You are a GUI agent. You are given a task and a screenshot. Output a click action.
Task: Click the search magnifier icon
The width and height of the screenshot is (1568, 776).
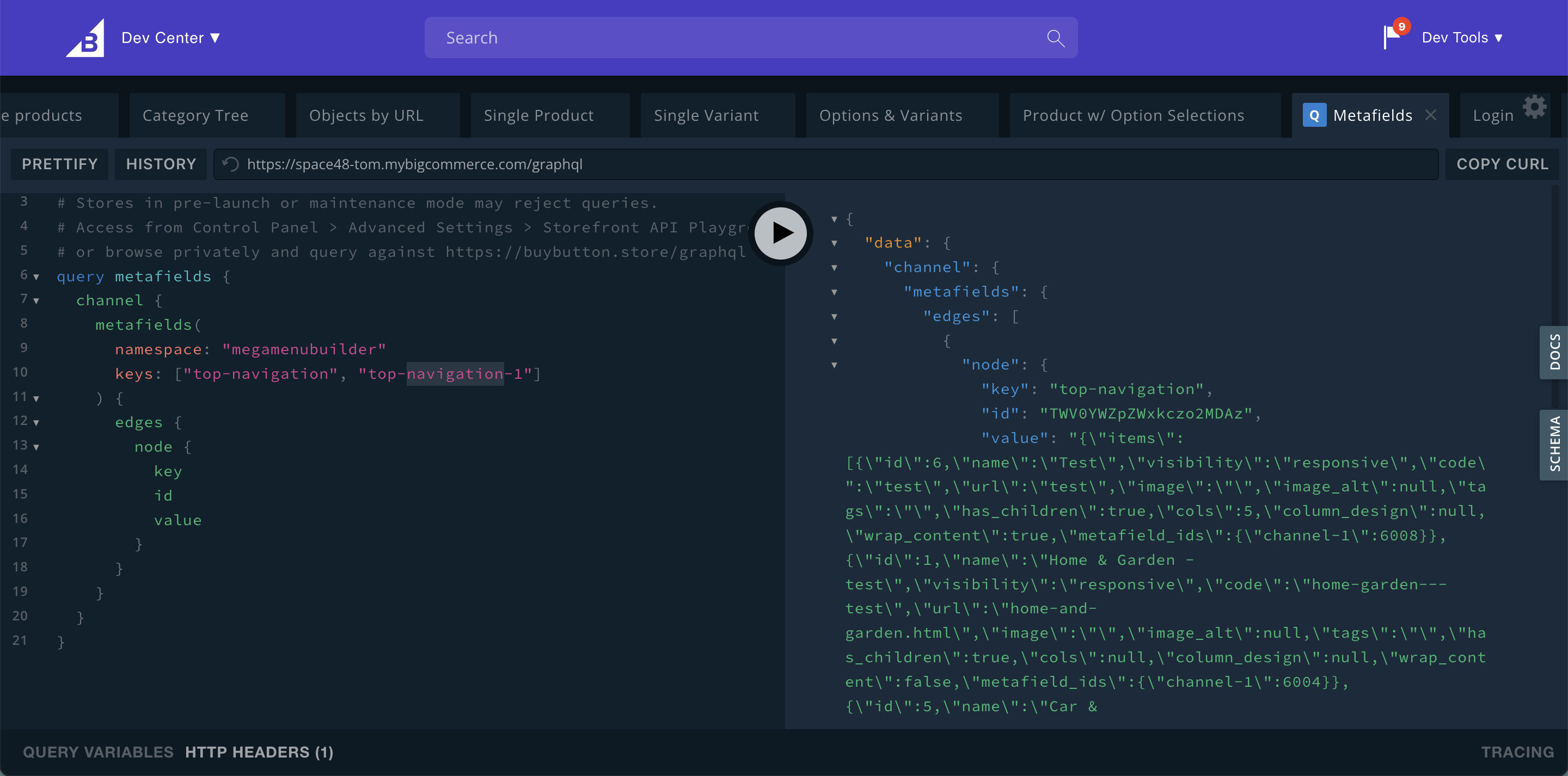point(1056,38)
